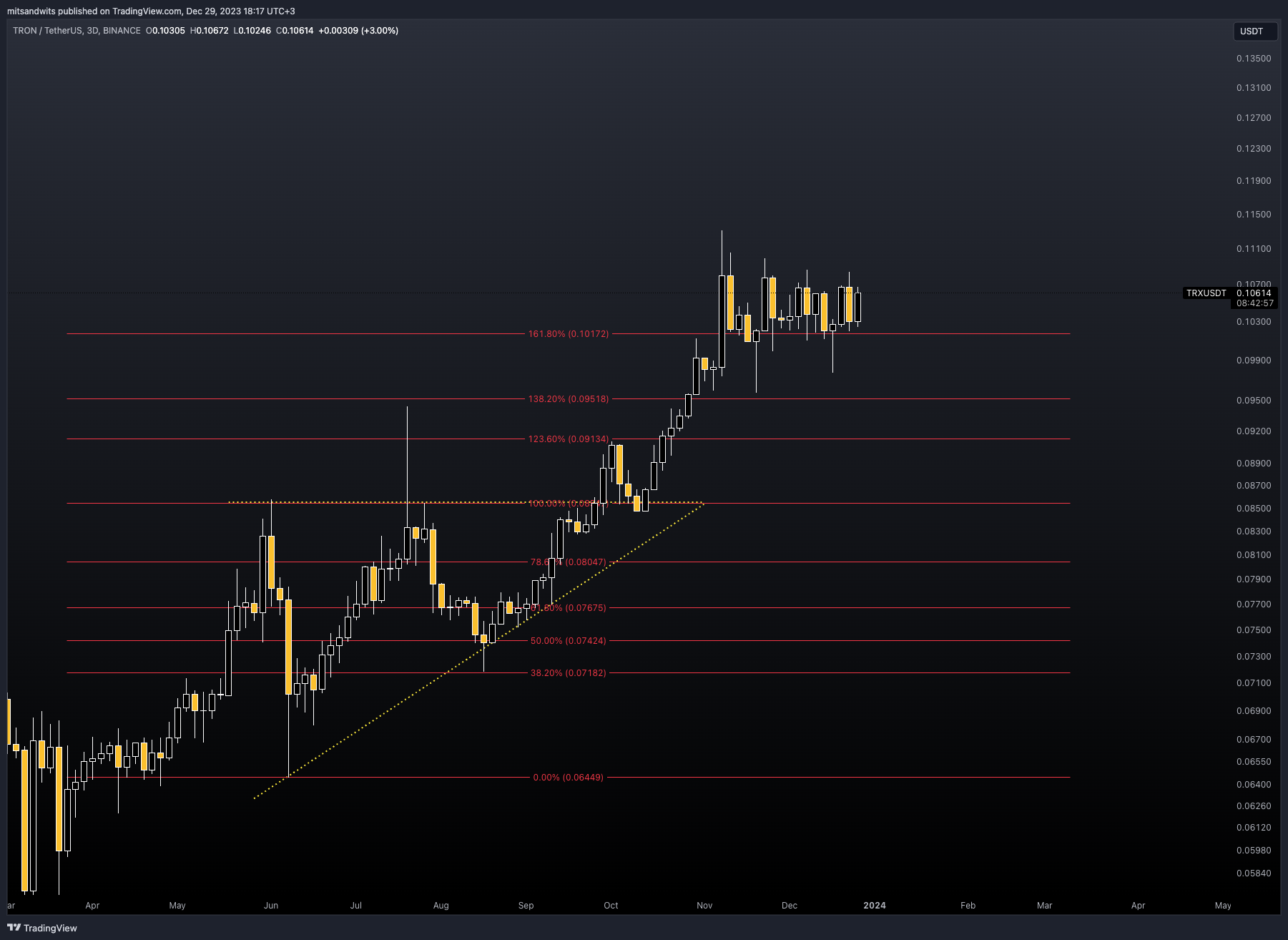Image resolution: width=1288 pixels, height=940 pixels.
Task: Click the Jun label on time axis
Action: 271,906
